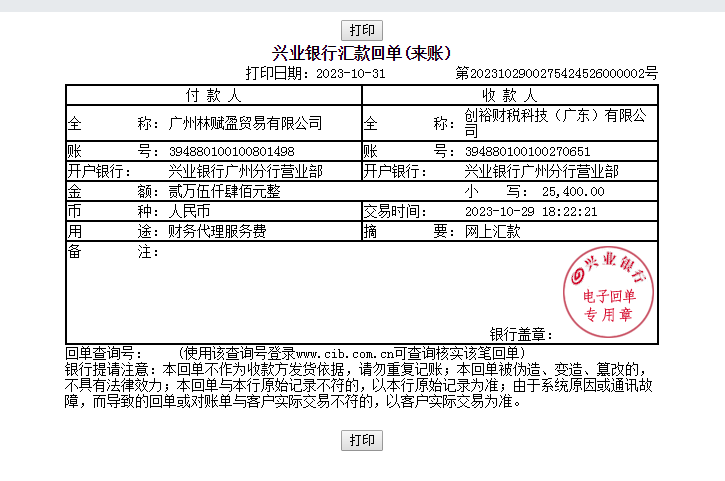Click the receipt number 2023102900275424526000002
The image size is (725, 481).
(x=557, y=74)
